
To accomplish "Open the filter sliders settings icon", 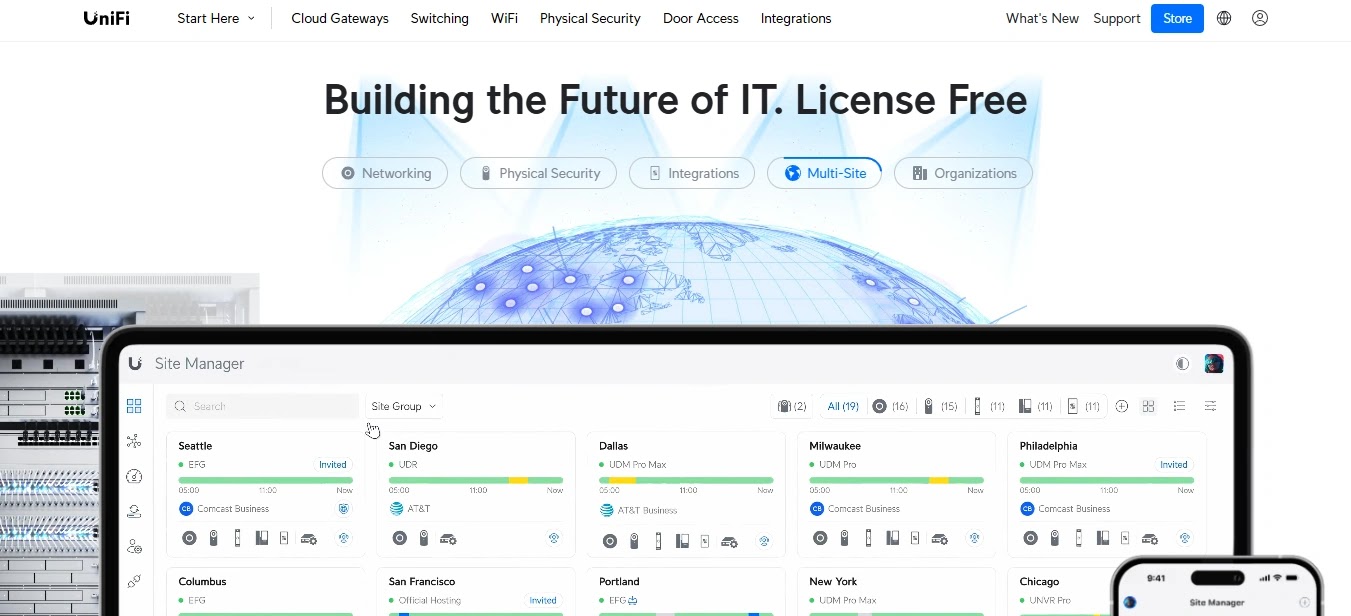I will click(1210, 406).
